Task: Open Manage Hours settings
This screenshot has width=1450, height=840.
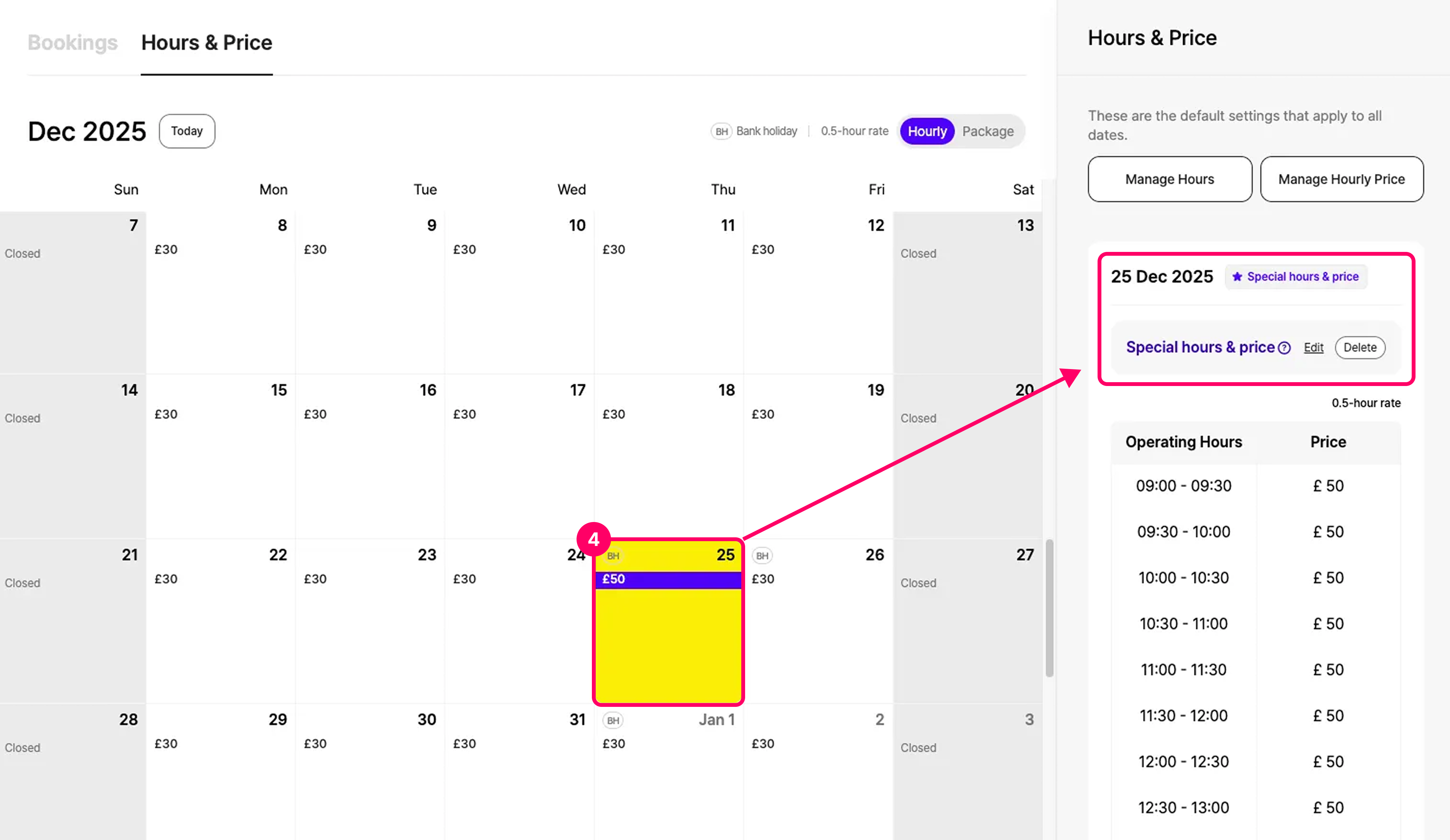Action: [1169, 179]
